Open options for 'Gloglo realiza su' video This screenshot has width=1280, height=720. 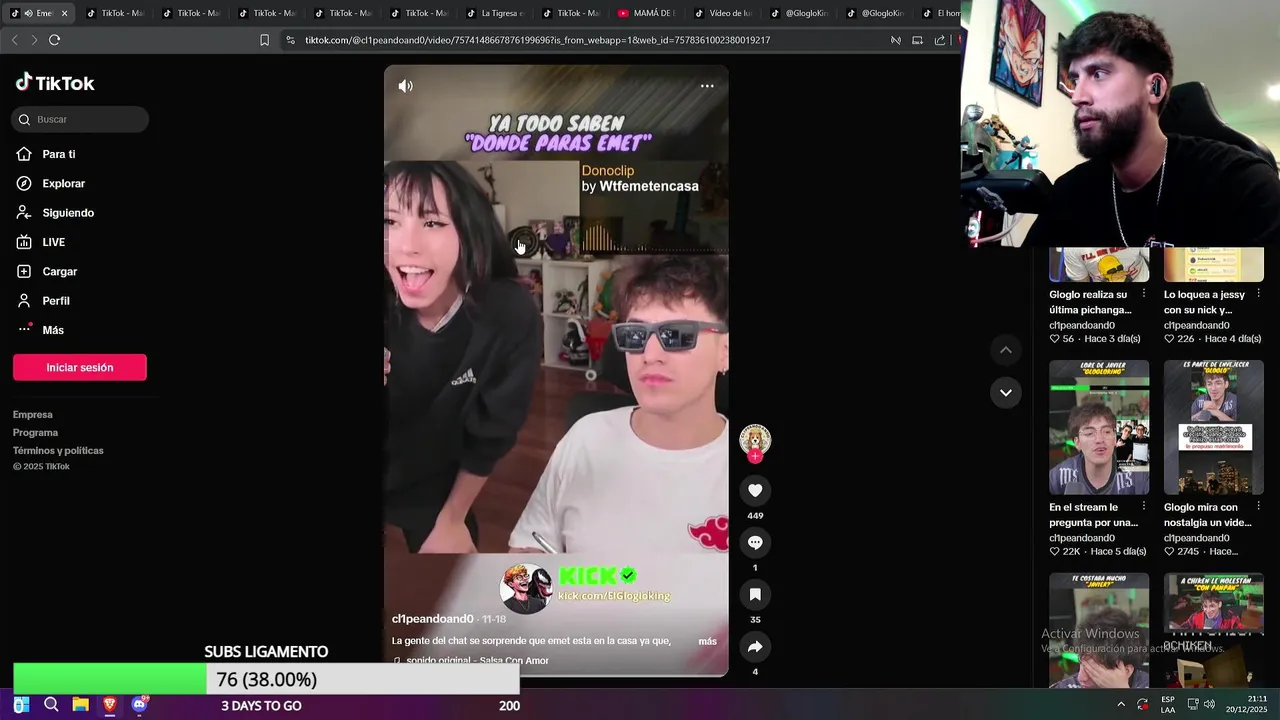tap(1144, 294)
